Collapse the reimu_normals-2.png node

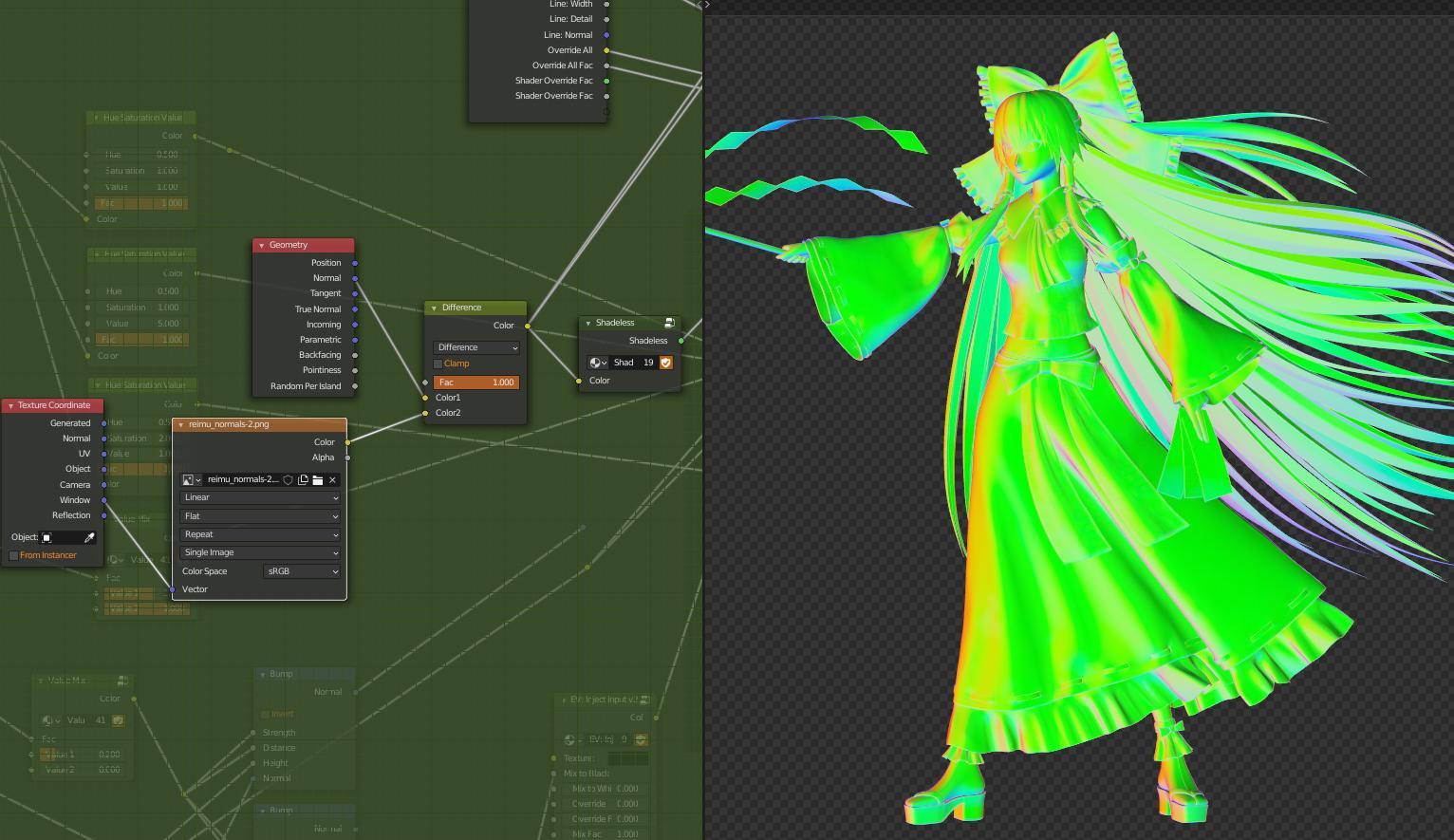pos(180,424)
